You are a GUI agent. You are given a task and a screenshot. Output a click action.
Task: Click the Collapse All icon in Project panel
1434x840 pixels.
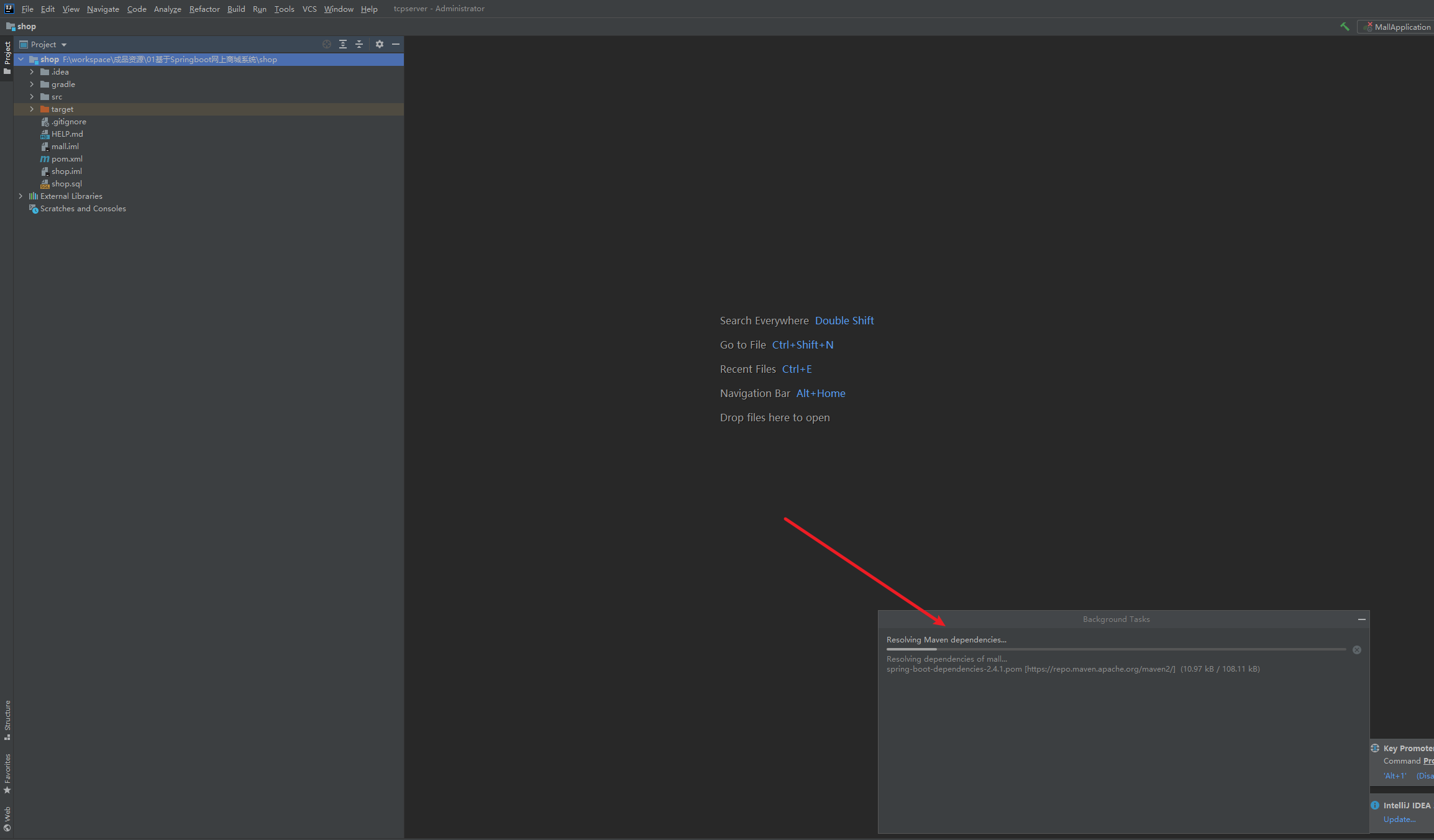coord(359,44)
